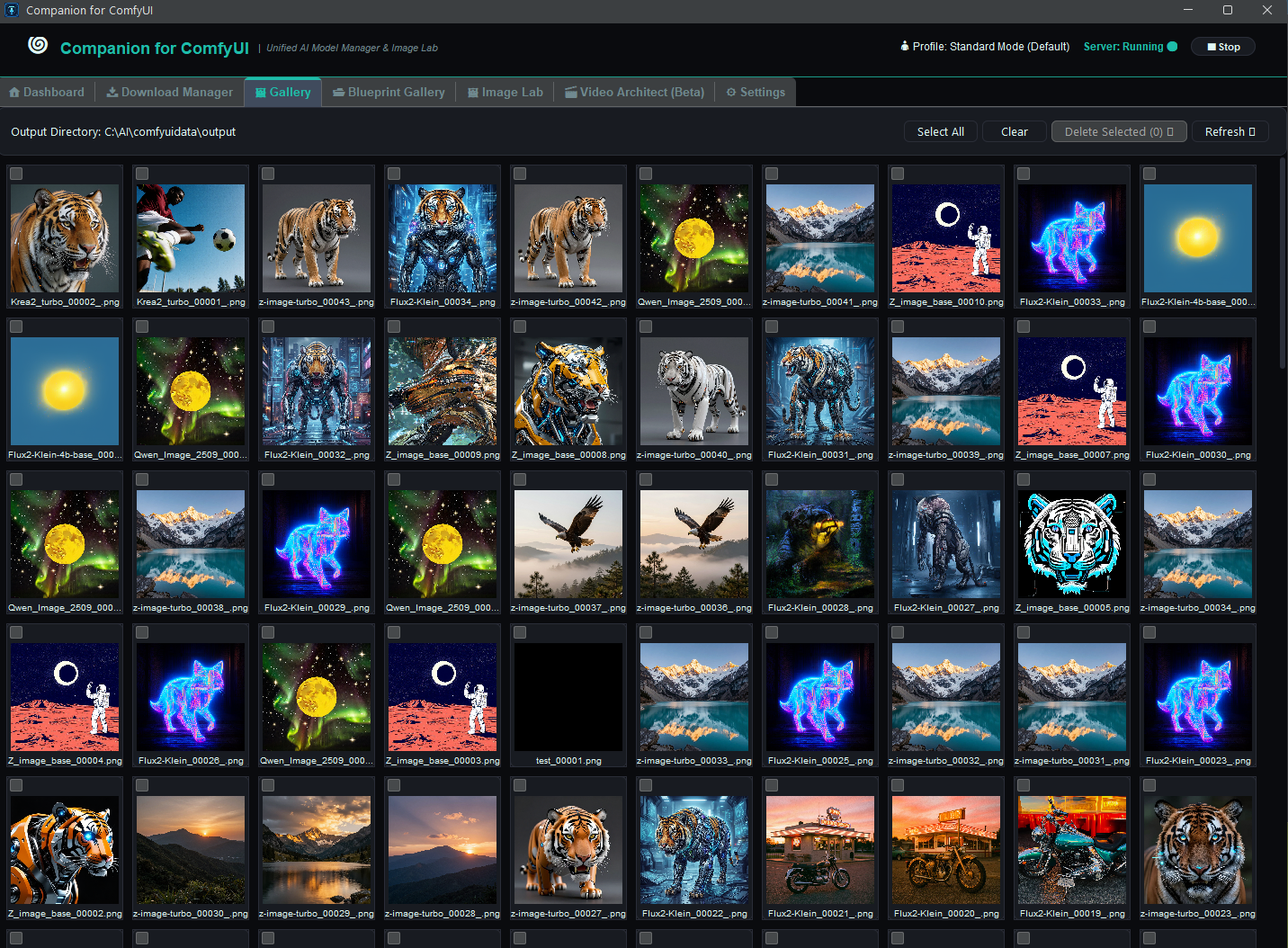1288x948 pixels.
Task: Clear the current image selection
Action: click(1015, 131)
